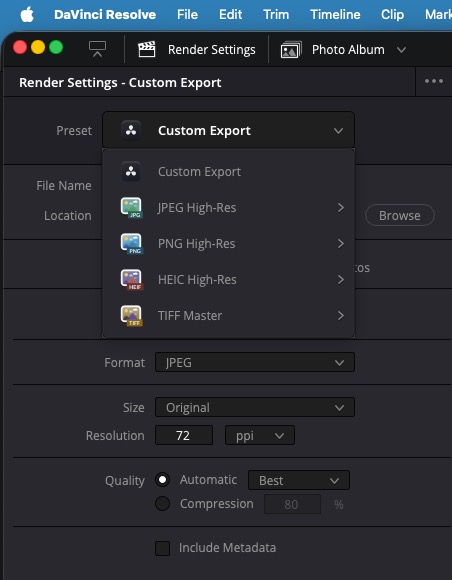
Task: Click the HEIF image icon in list
Action: click(131, 280)
